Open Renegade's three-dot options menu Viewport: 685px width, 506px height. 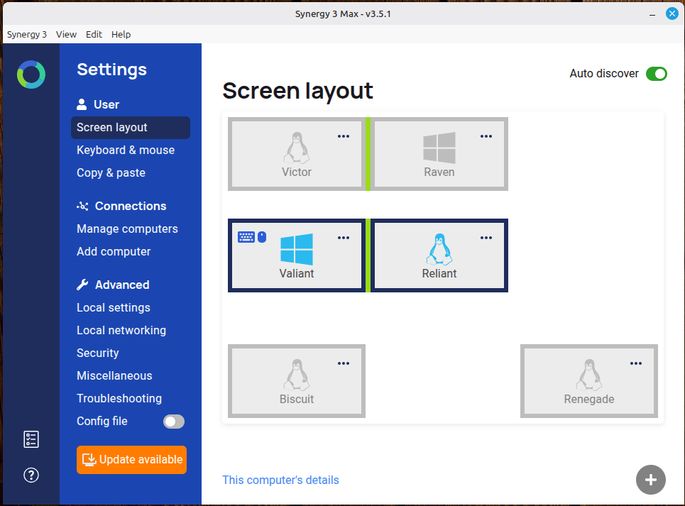[636, 363]
